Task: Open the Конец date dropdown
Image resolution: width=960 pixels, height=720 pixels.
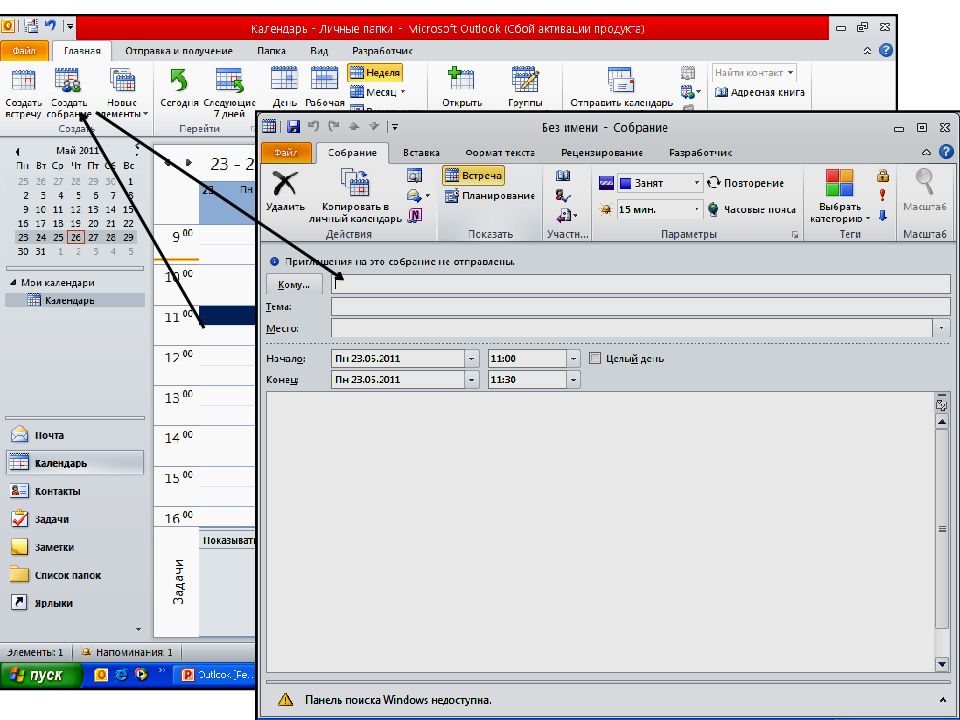Action: [471, 380]
